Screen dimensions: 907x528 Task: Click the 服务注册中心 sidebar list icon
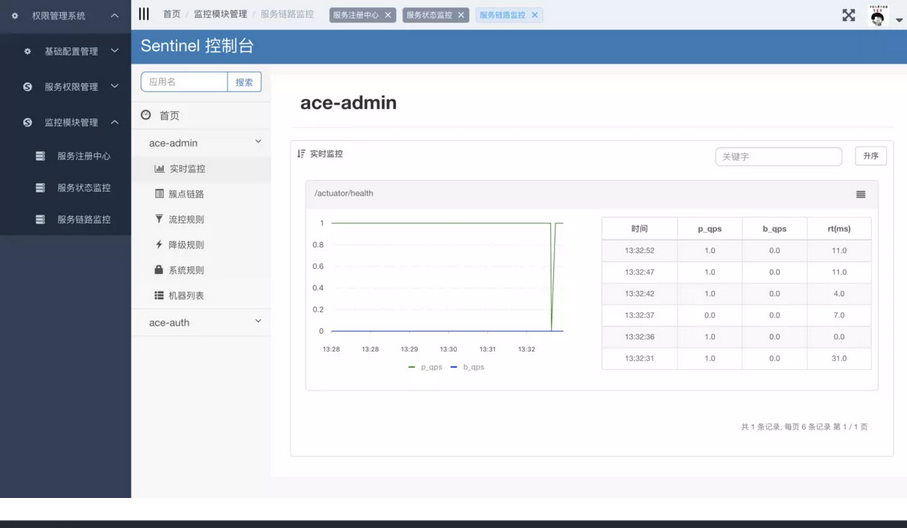tap(40, 156)
